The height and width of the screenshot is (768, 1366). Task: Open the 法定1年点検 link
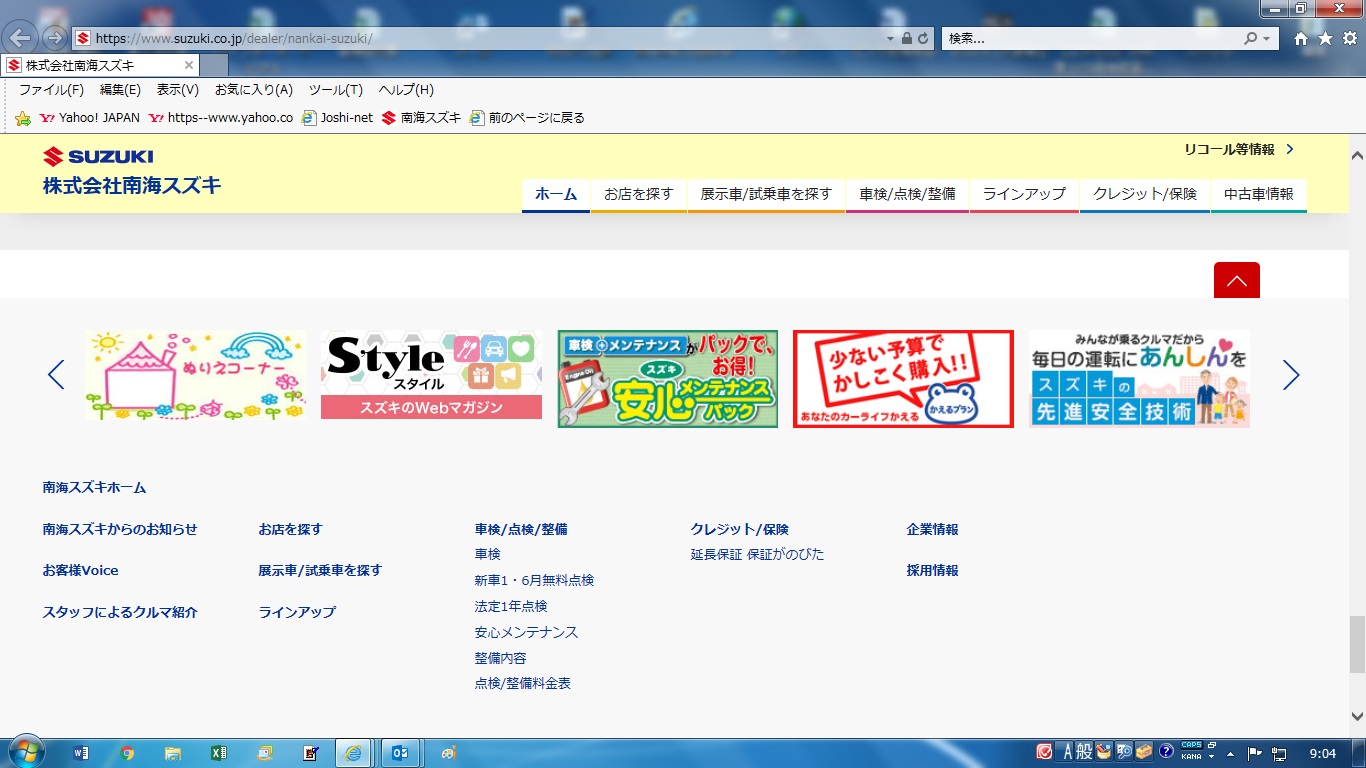(x=511, y=606)
